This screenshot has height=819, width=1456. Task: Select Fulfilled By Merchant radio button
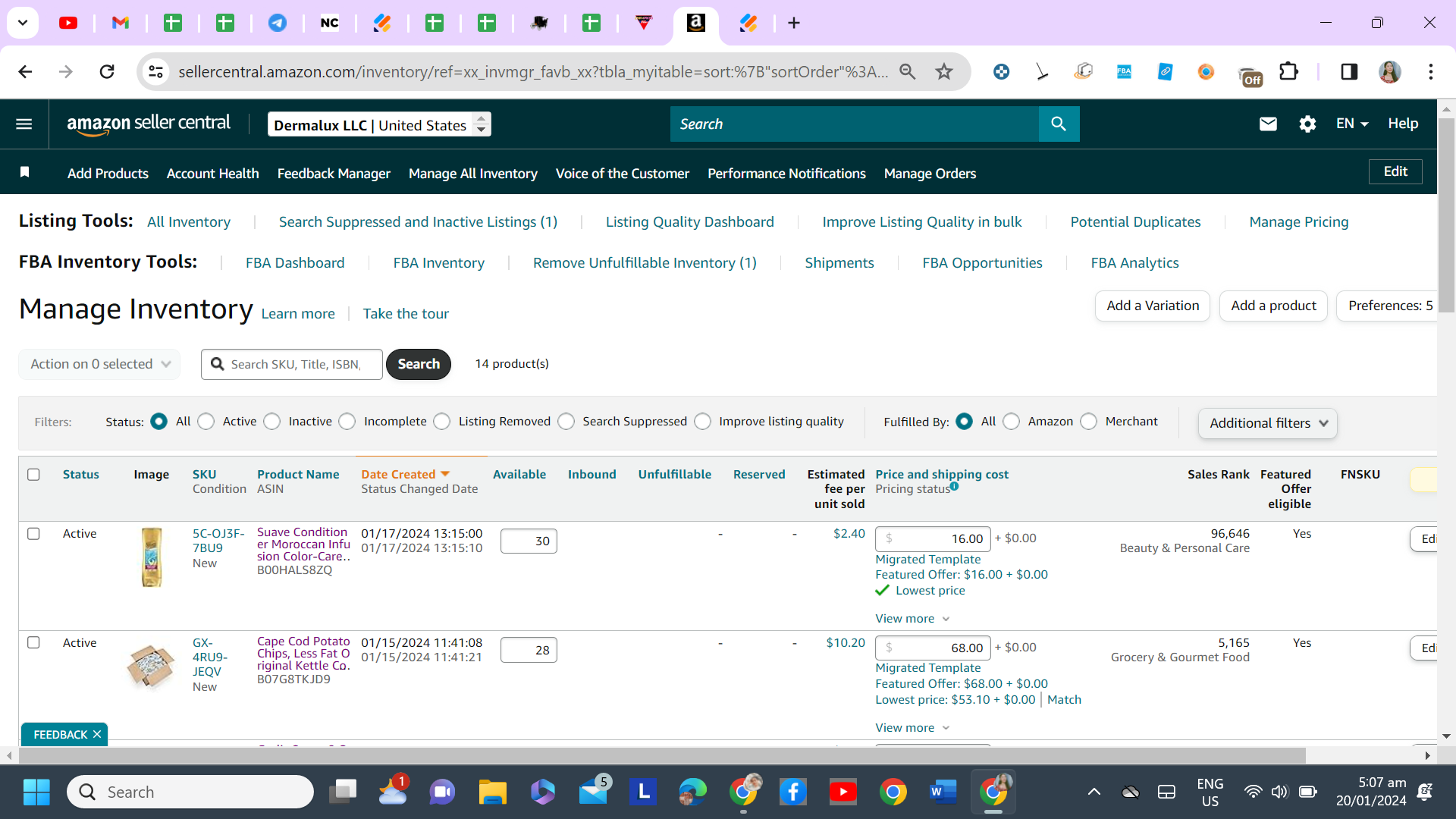(1089, 422)
